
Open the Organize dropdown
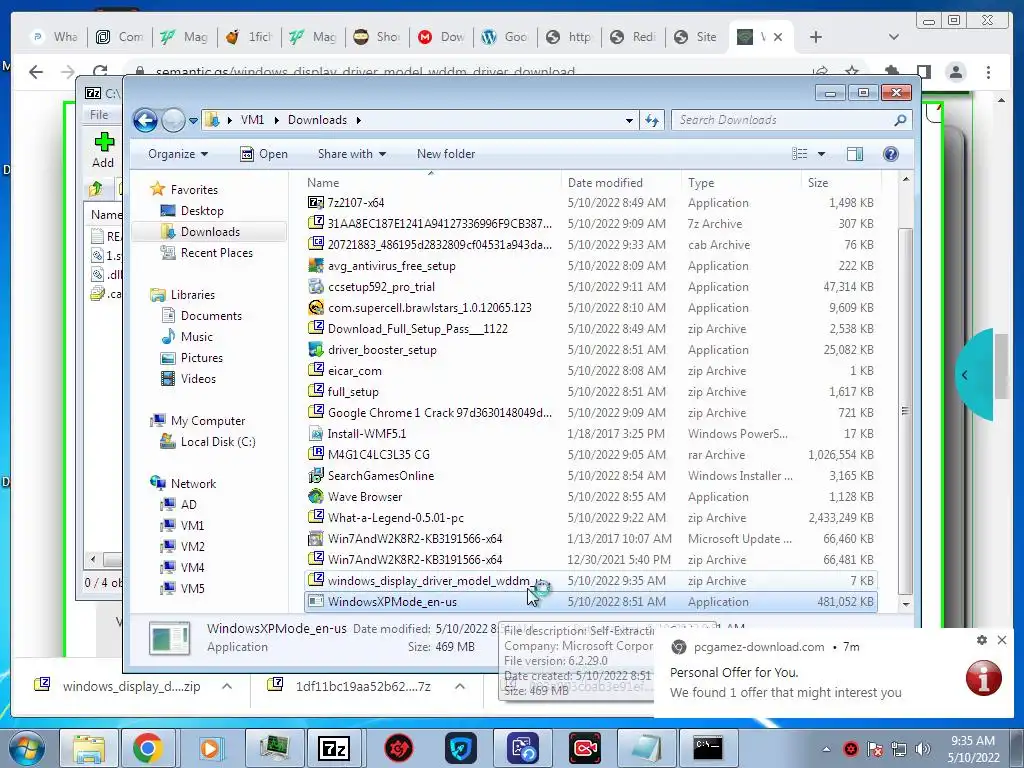178,154
